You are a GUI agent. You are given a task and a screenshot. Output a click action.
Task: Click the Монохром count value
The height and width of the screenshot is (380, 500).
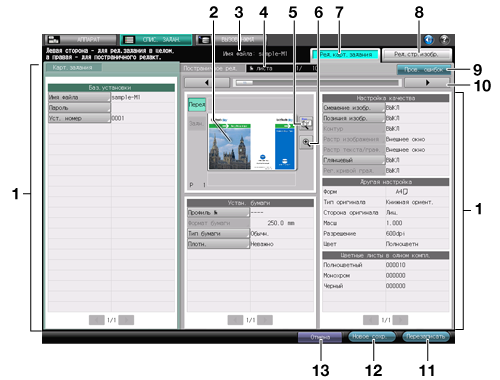pos(396,275)
